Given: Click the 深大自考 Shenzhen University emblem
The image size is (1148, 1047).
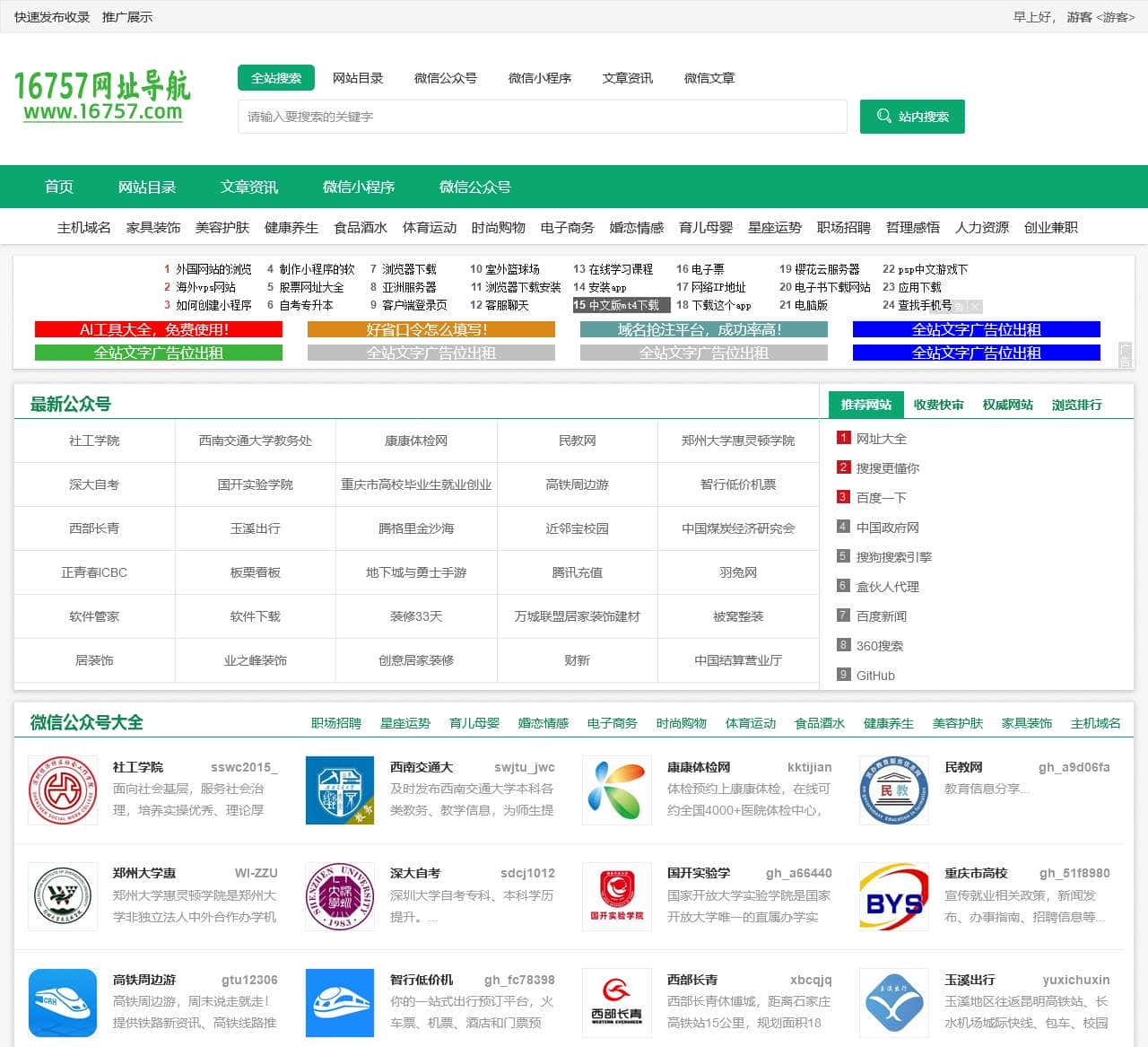Looking at the screenshot, I should 339,896.
